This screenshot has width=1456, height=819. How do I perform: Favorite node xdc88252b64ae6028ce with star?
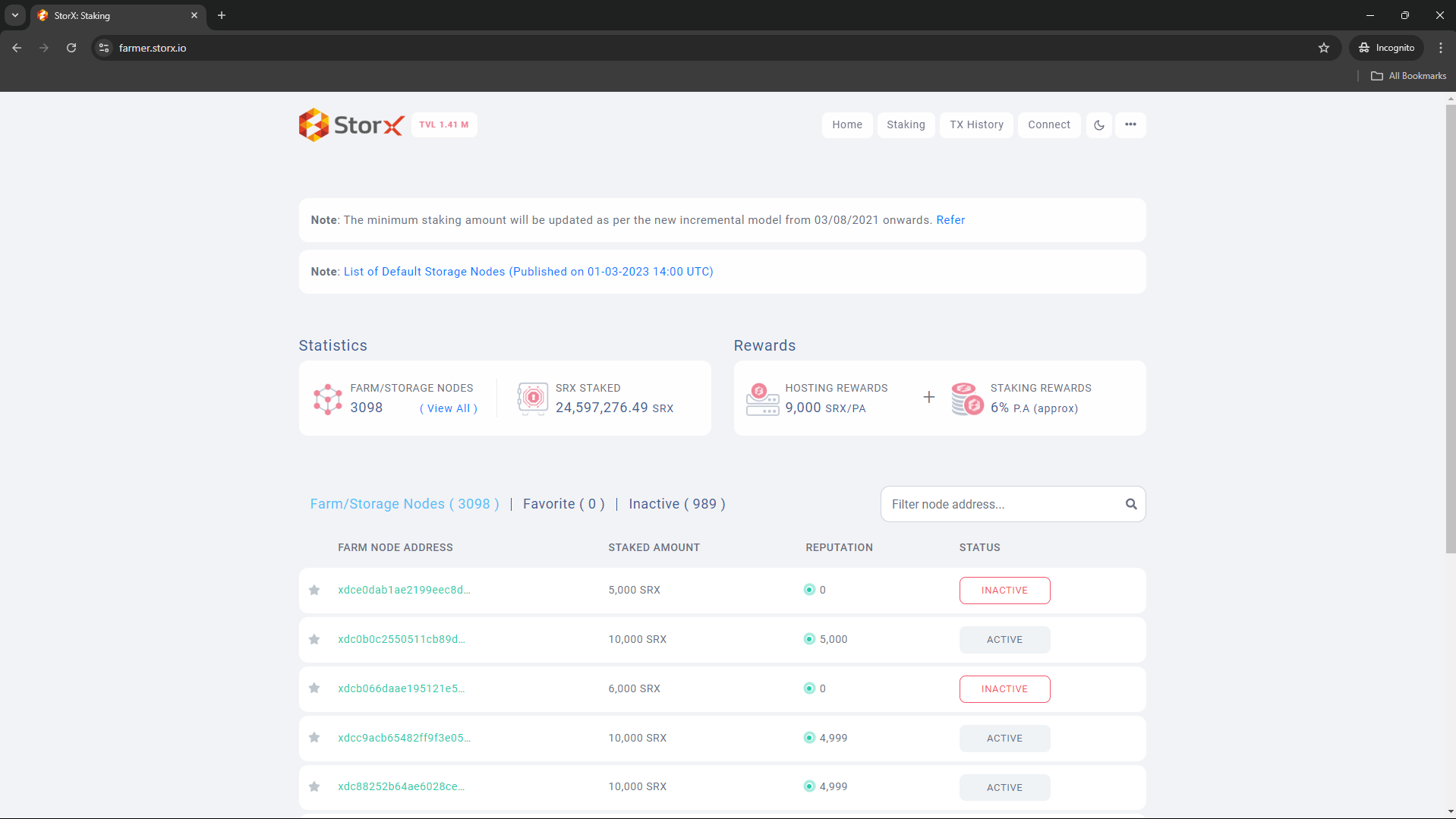click(314, 787)
